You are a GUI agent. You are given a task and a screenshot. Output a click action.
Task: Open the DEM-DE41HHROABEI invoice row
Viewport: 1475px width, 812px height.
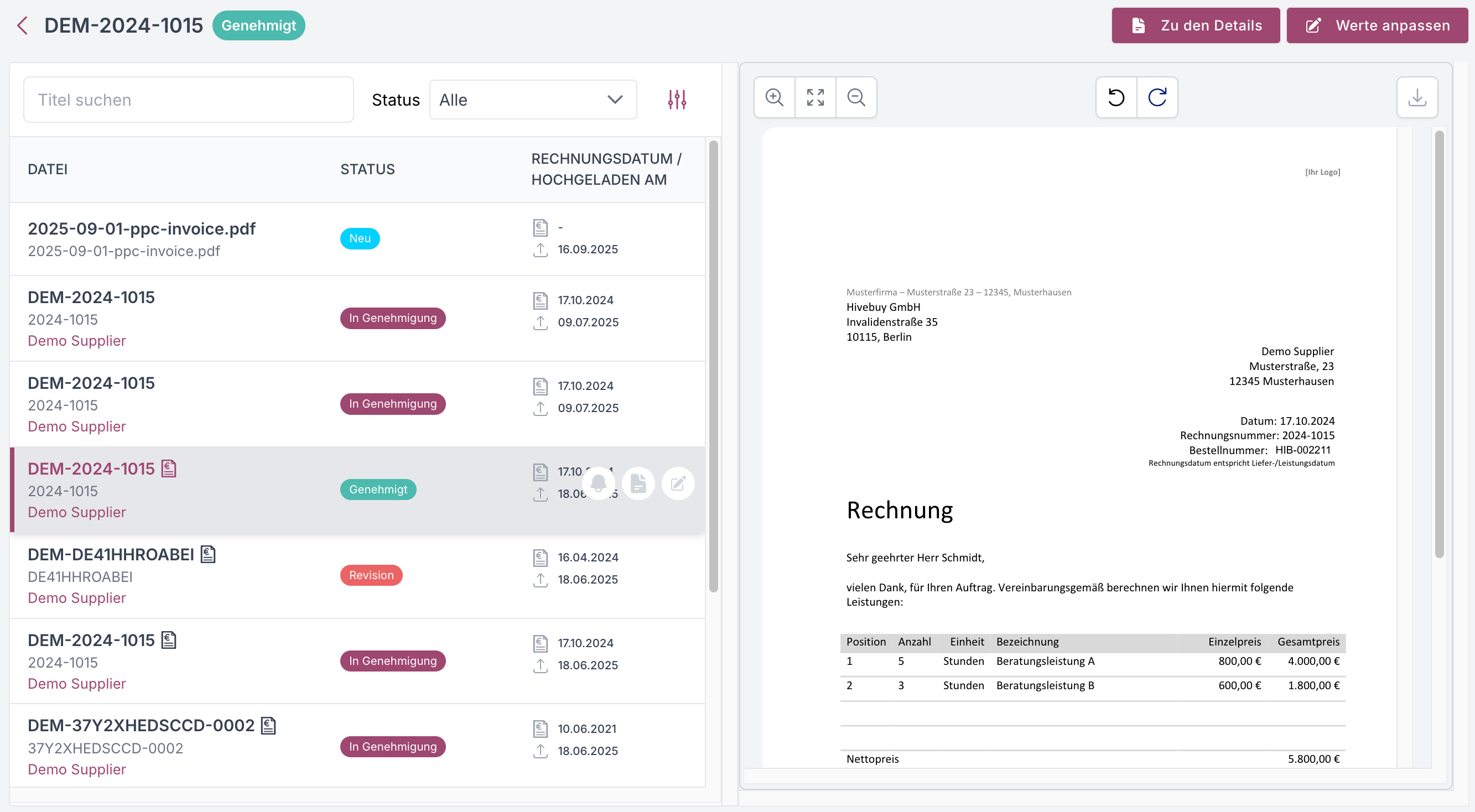click(x=111, y=554)
